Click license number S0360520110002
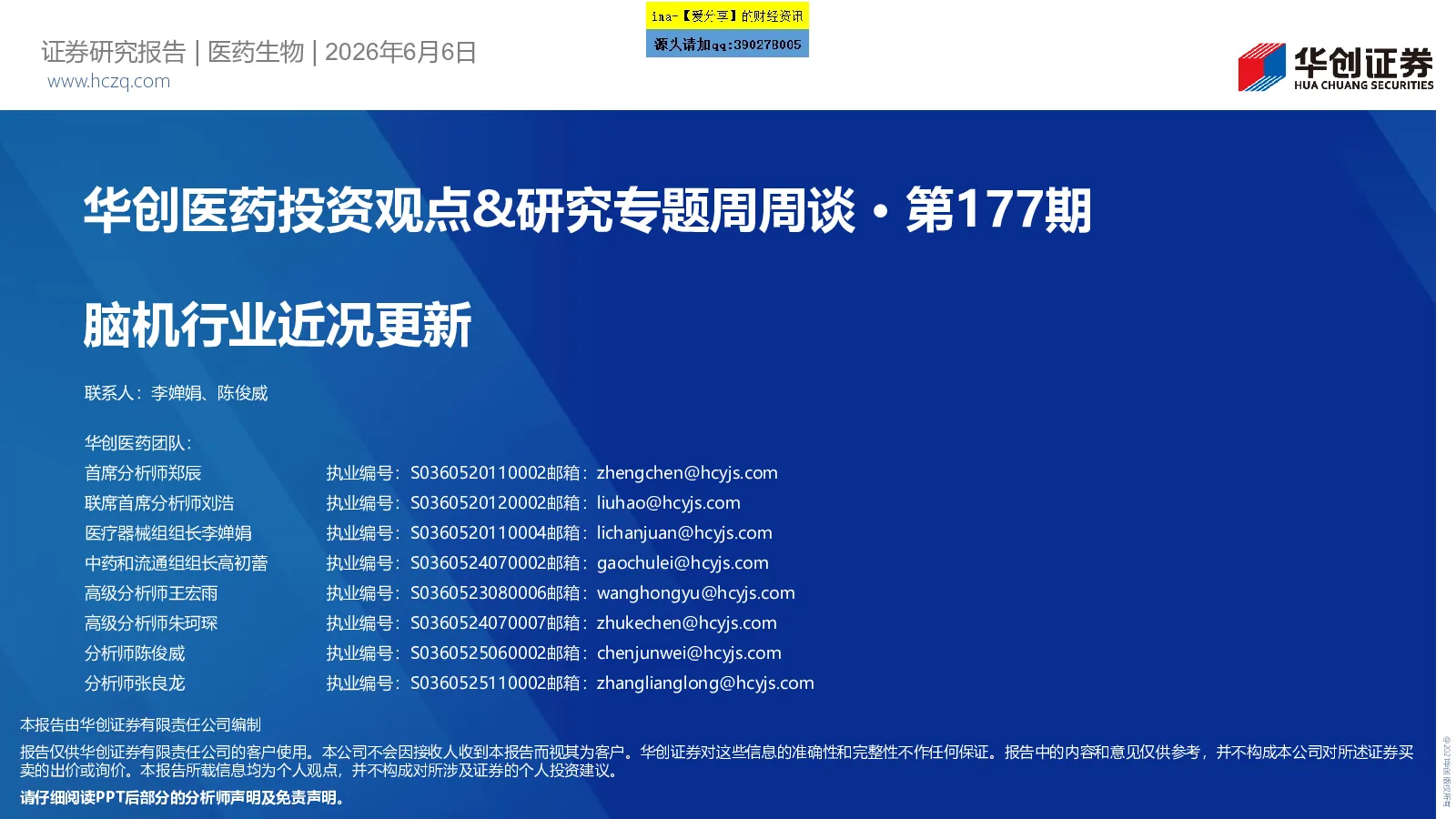The height and width of the screenshot is (819, 1456). click(x=478, y=473)
